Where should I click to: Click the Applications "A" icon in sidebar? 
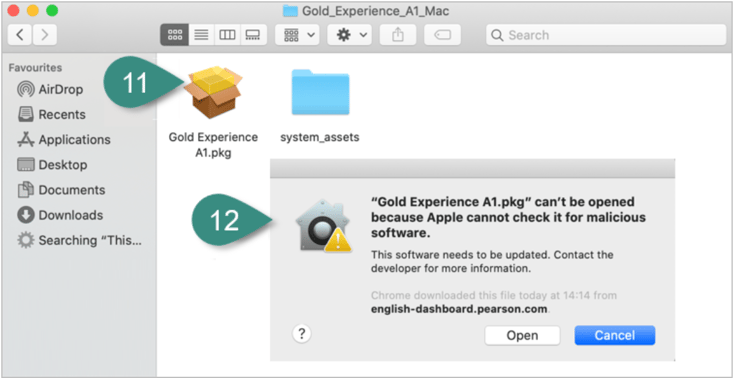click(x=25, y=140)
